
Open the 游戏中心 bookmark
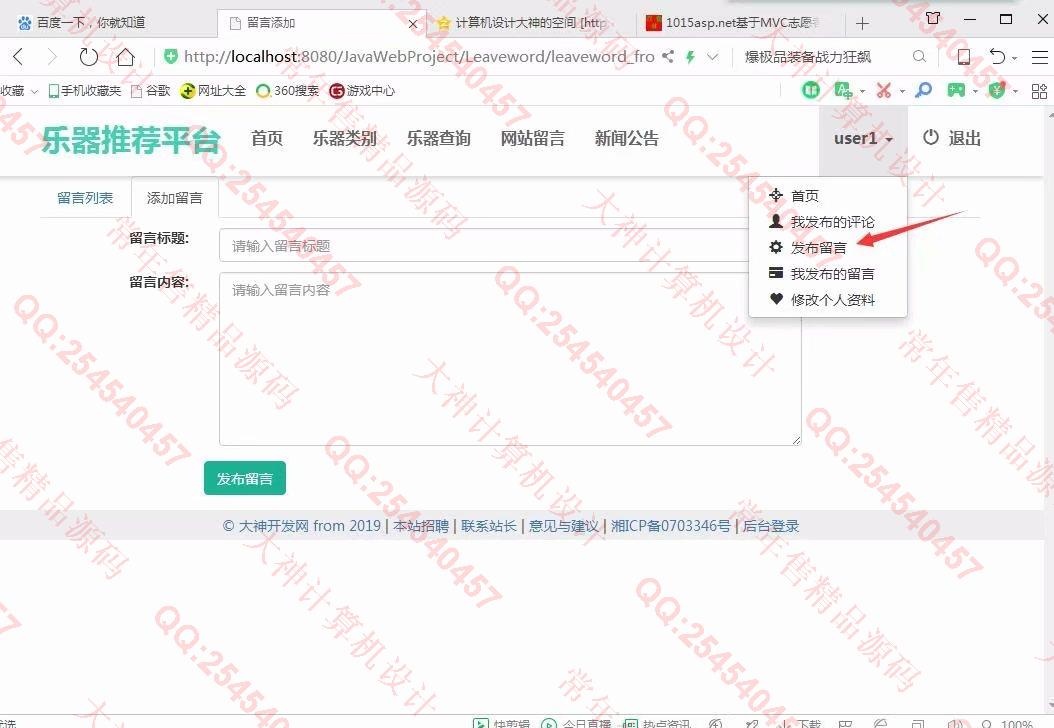coord(362,91)
